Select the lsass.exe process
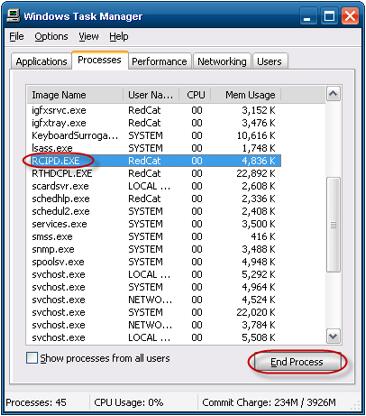 [x=154, y=148]
